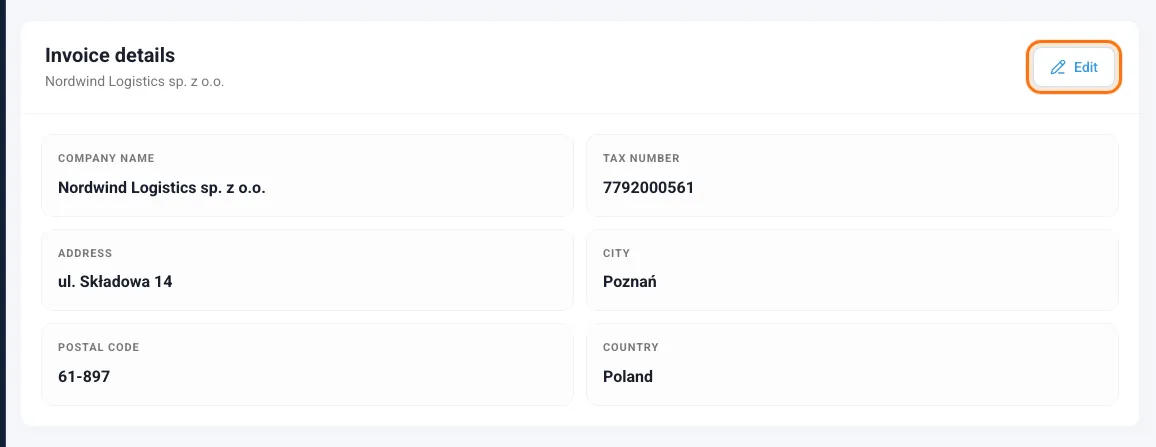Viewport: 1156px width, 447px height.
Task: Click the Nordwind Logistics subtitle under heading
Action: (134, 82)
